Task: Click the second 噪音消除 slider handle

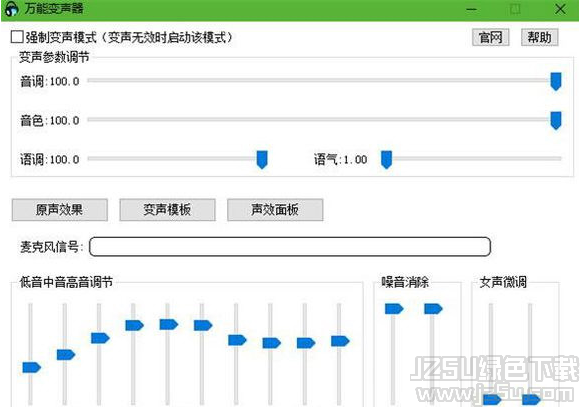Action: (x=433, y=309)
